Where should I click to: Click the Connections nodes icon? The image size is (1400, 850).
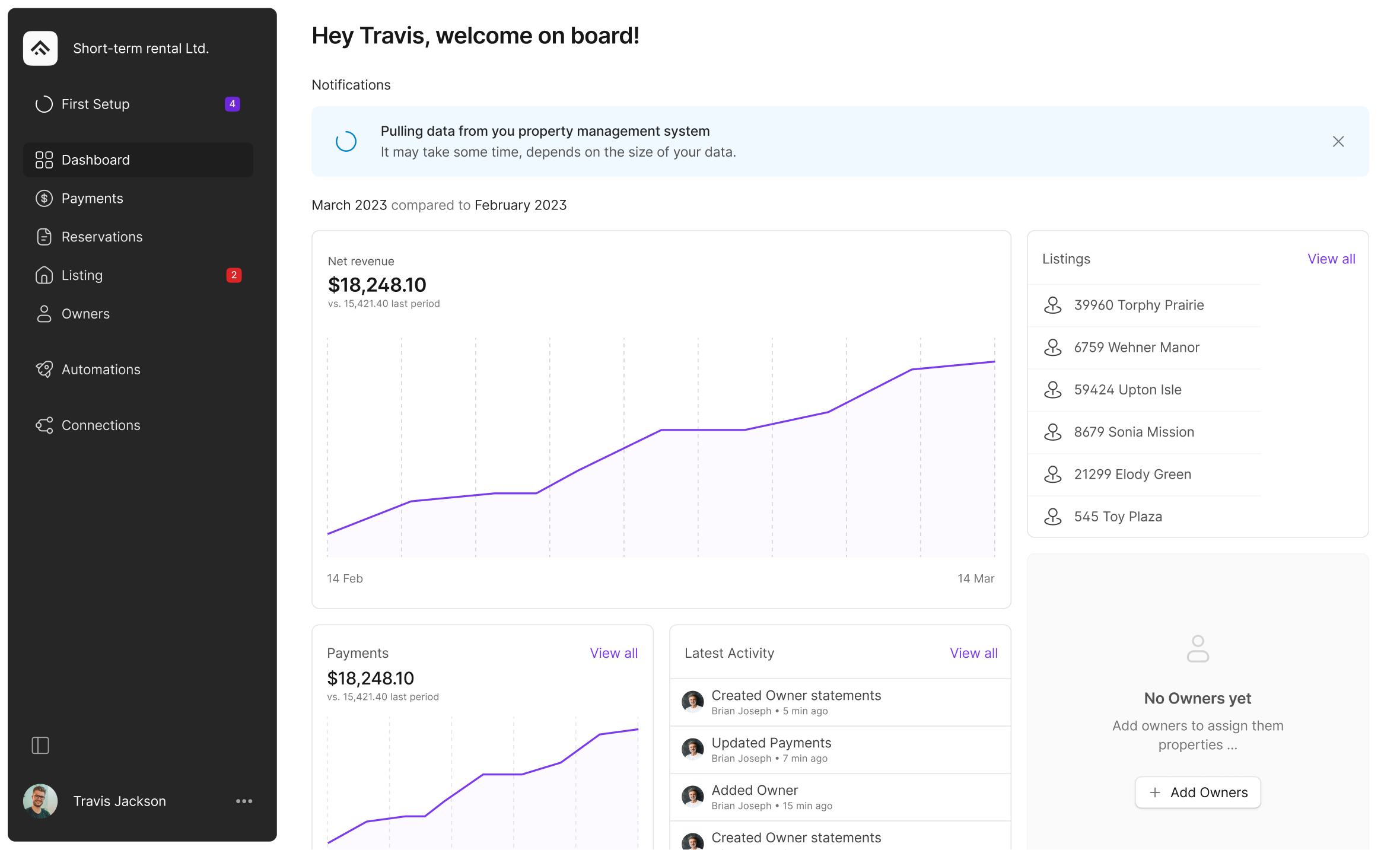coord(44,425)
